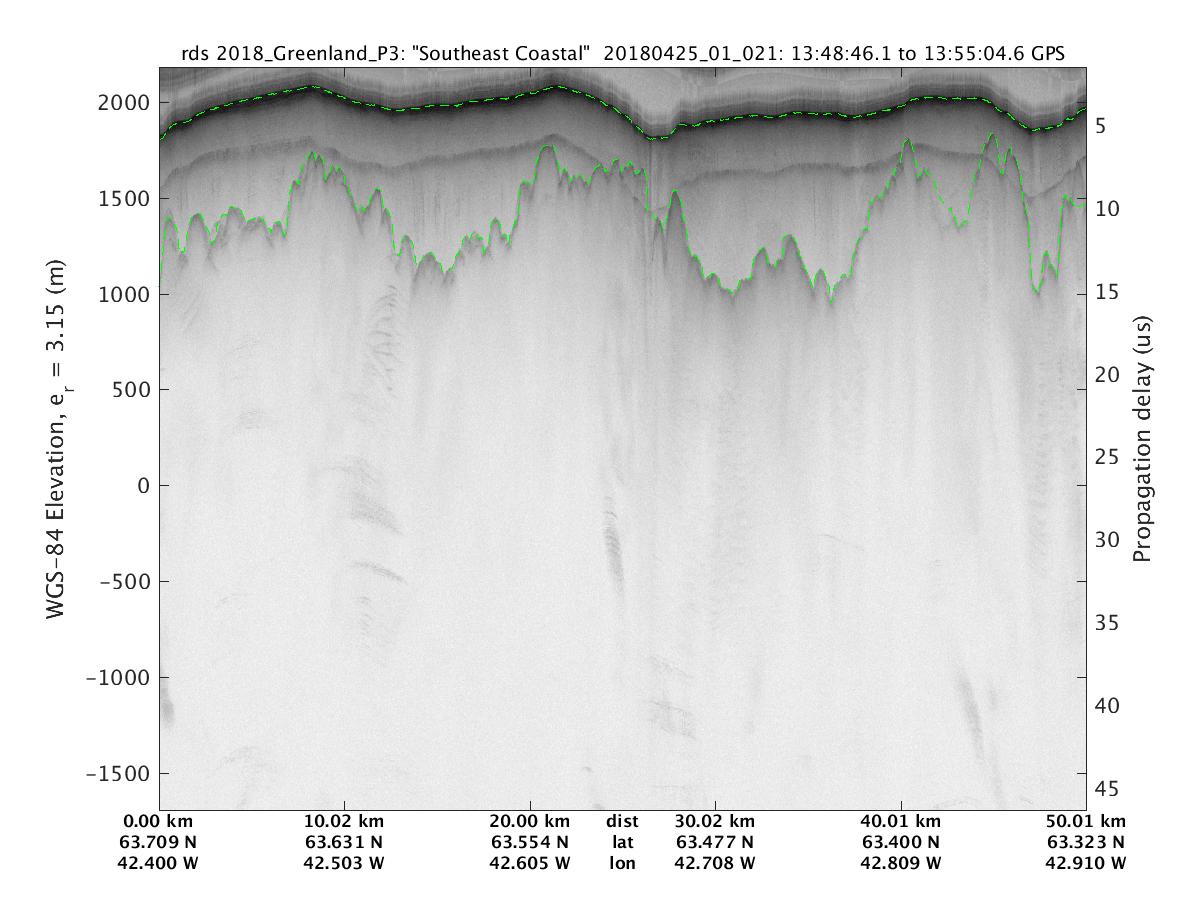1200x900 pixels.
Task: Click the 5 propagation delay tick label
Action: point(1099,126)
